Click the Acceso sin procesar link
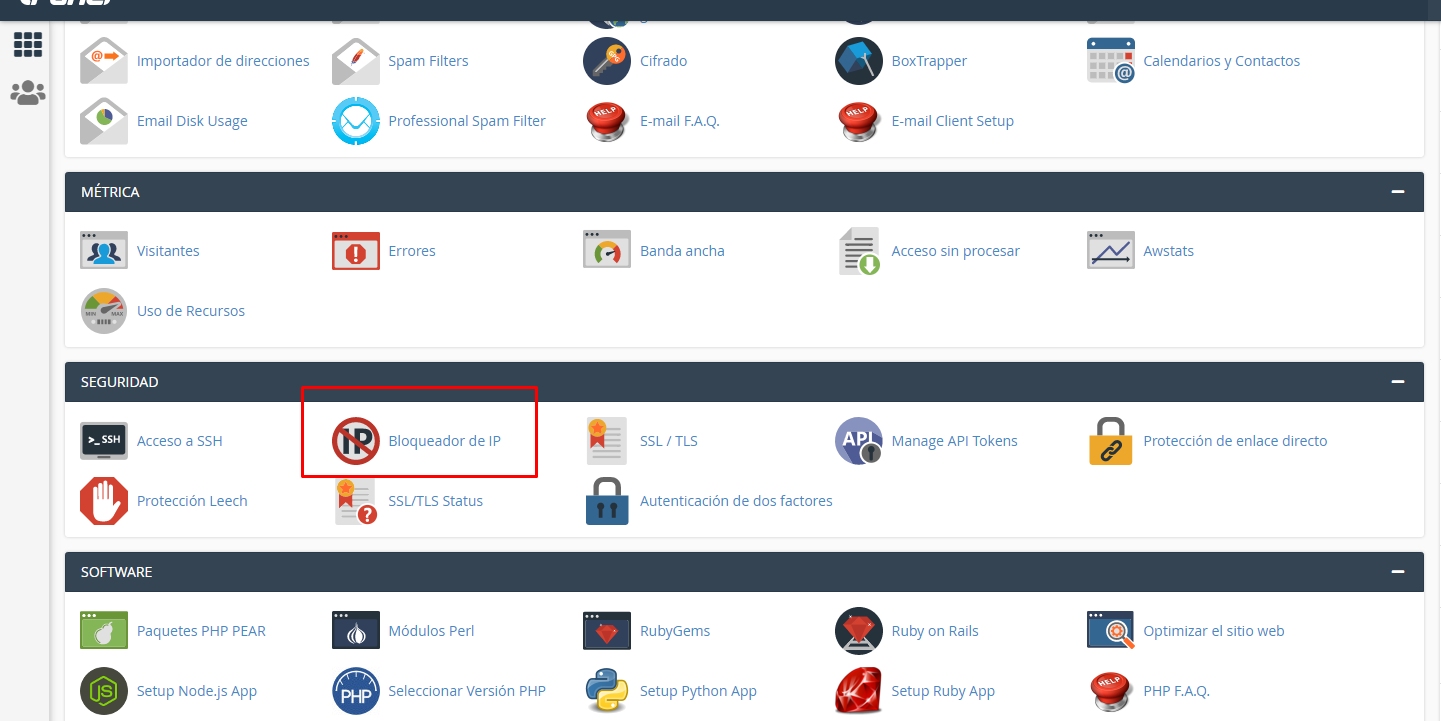 (x=955, y=251)
